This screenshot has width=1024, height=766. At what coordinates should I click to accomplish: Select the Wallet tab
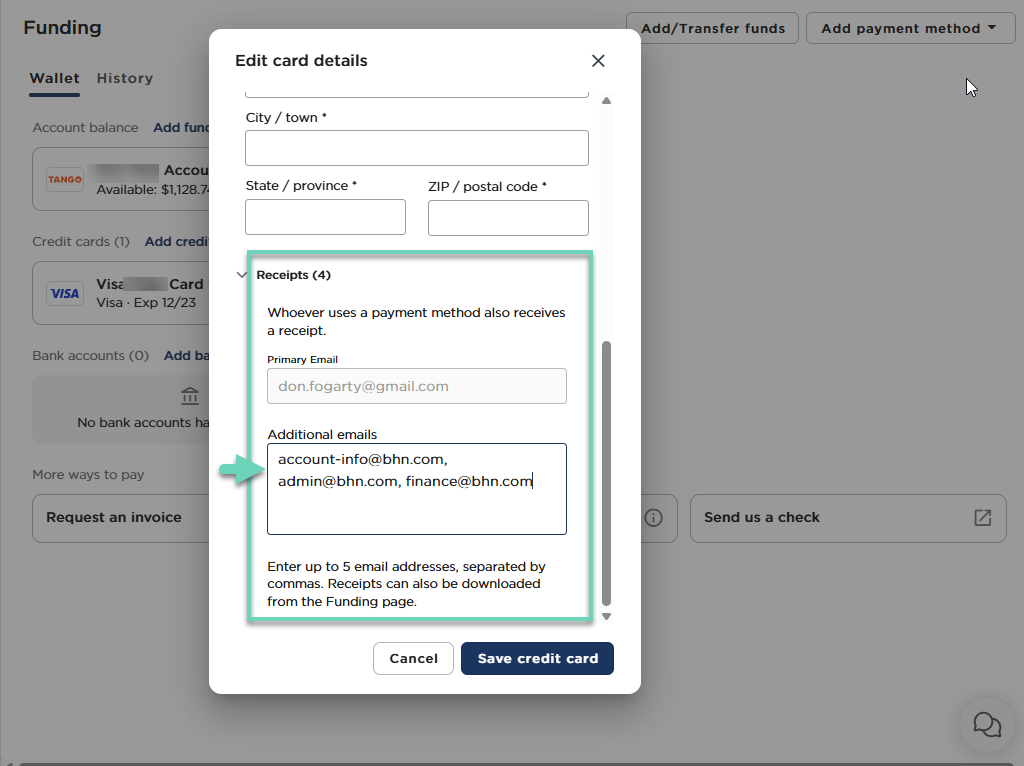pyautogui.click(x=54, y=78)
